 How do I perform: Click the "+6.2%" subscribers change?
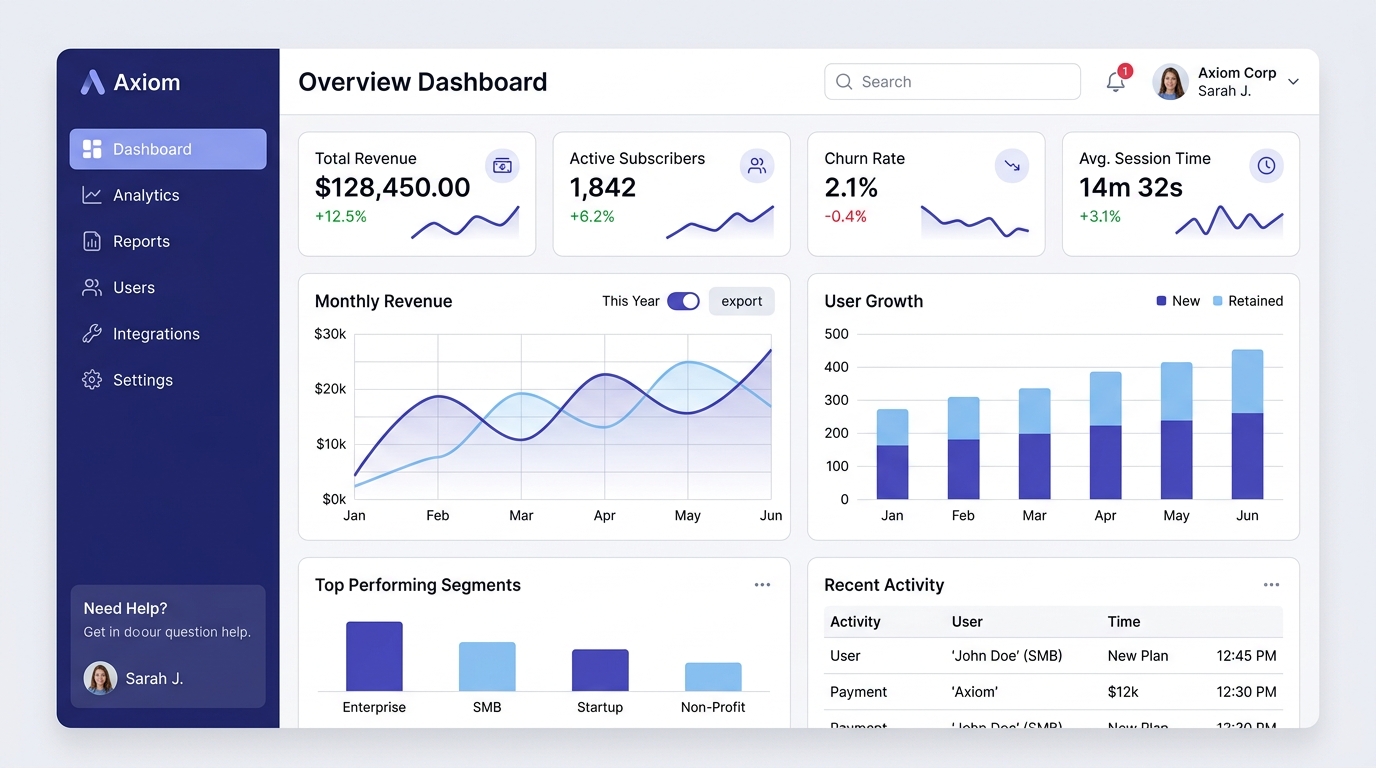[592, 217]
